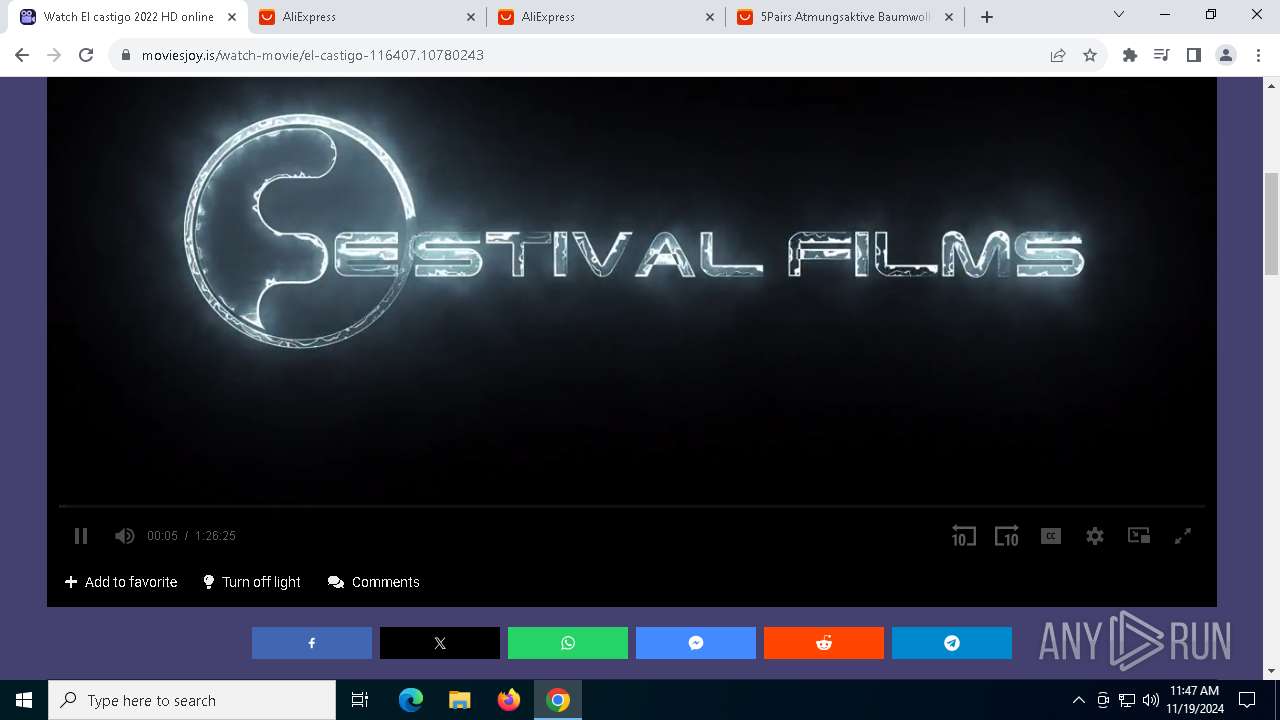The image size is (1280, 720).
Task: Close the Watch El castigo tab
Action: [232, 17]
